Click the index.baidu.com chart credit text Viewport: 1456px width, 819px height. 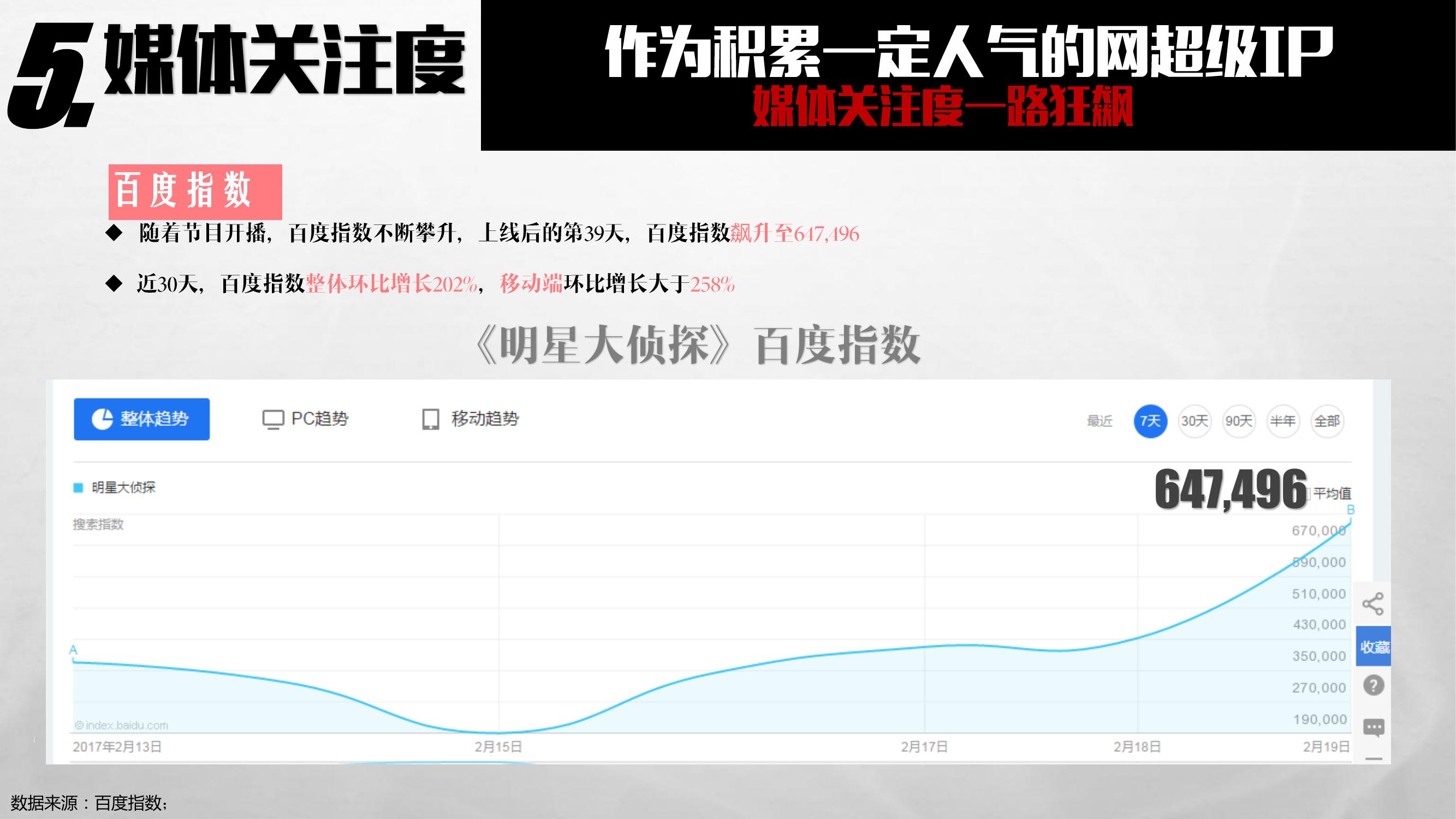[x=121, y=725]
